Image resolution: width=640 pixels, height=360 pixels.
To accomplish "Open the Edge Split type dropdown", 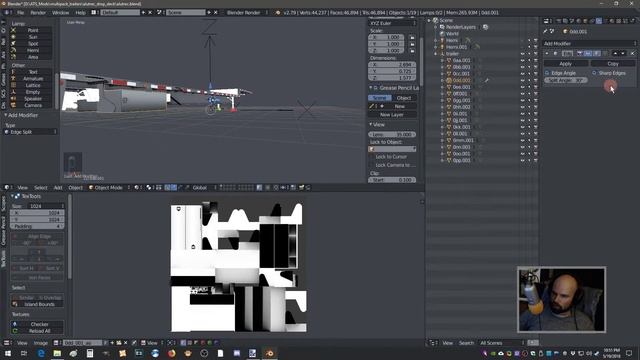I will [x=30, y=132].
